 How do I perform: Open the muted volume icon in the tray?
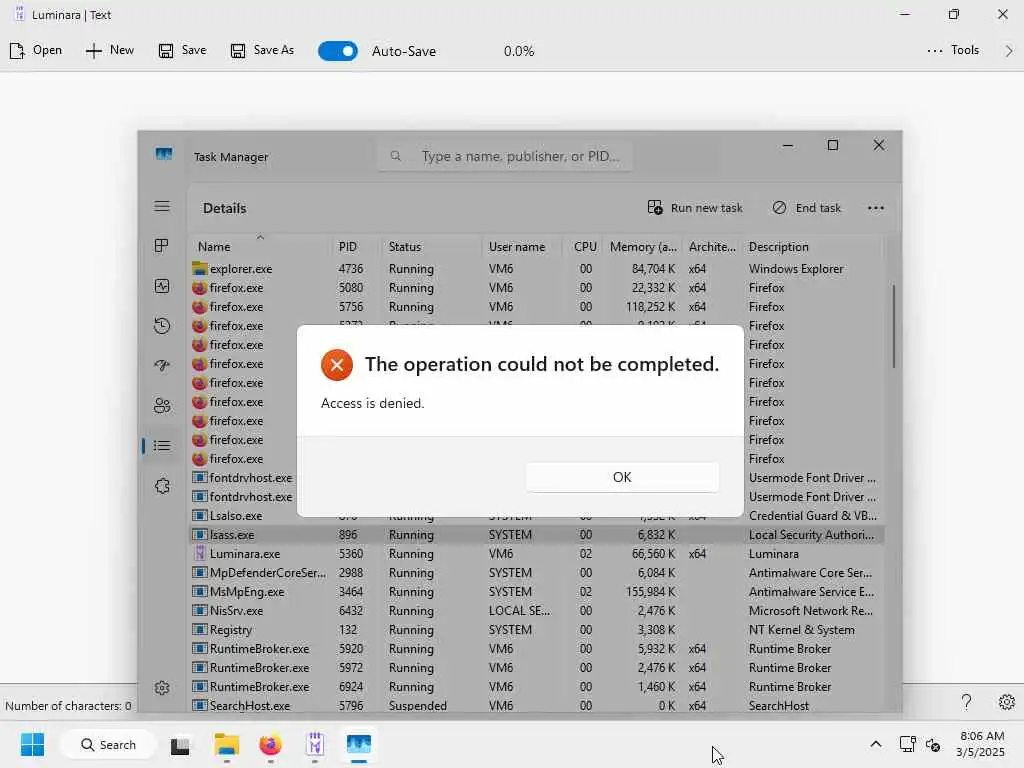coord(933,744)
